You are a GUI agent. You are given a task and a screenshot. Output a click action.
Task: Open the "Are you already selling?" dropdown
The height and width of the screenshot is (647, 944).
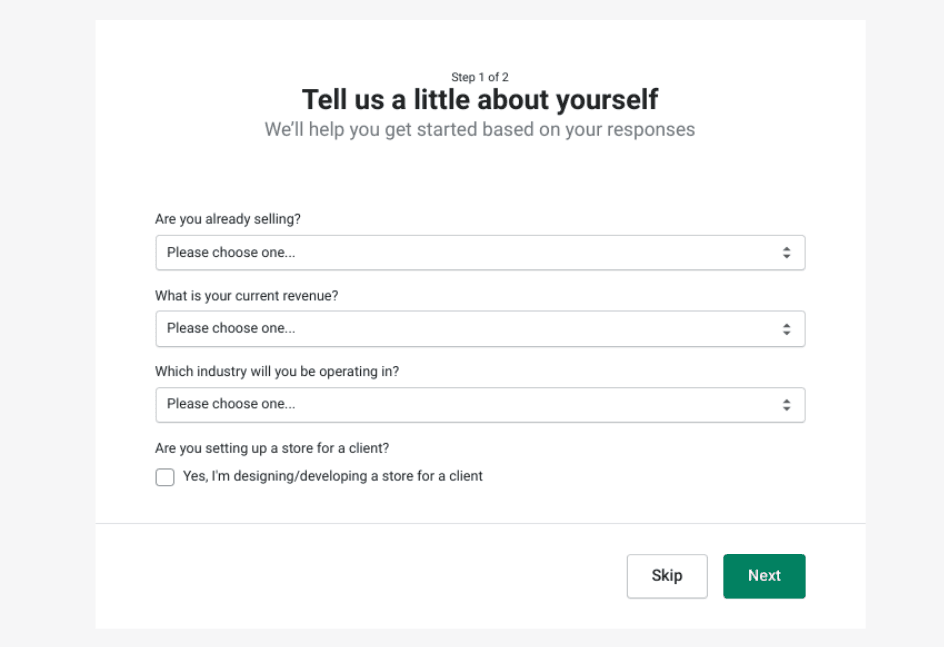[x=480, y=253]
